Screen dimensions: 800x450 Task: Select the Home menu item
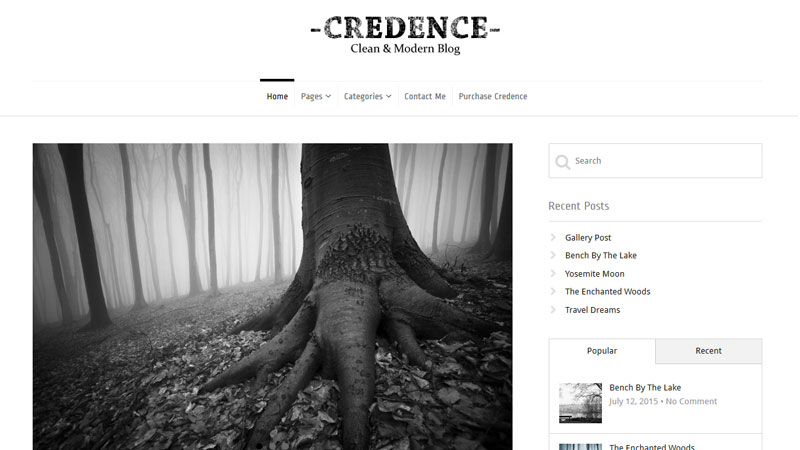tap(277, 96)
